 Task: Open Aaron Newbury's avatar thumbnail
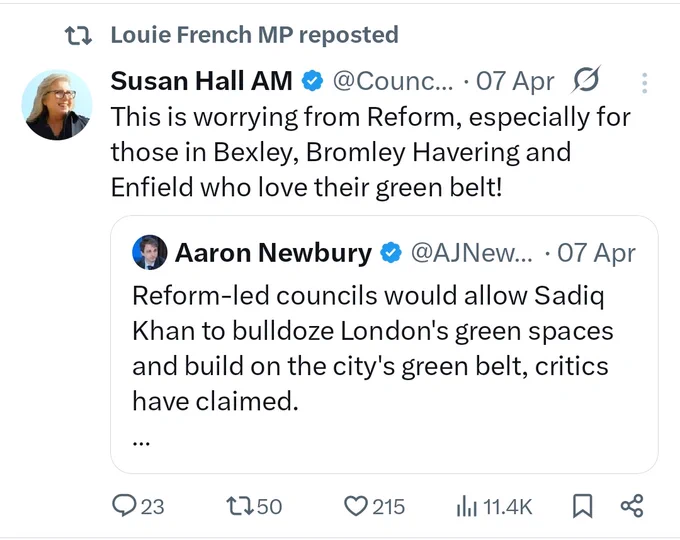tap(150, 252)
